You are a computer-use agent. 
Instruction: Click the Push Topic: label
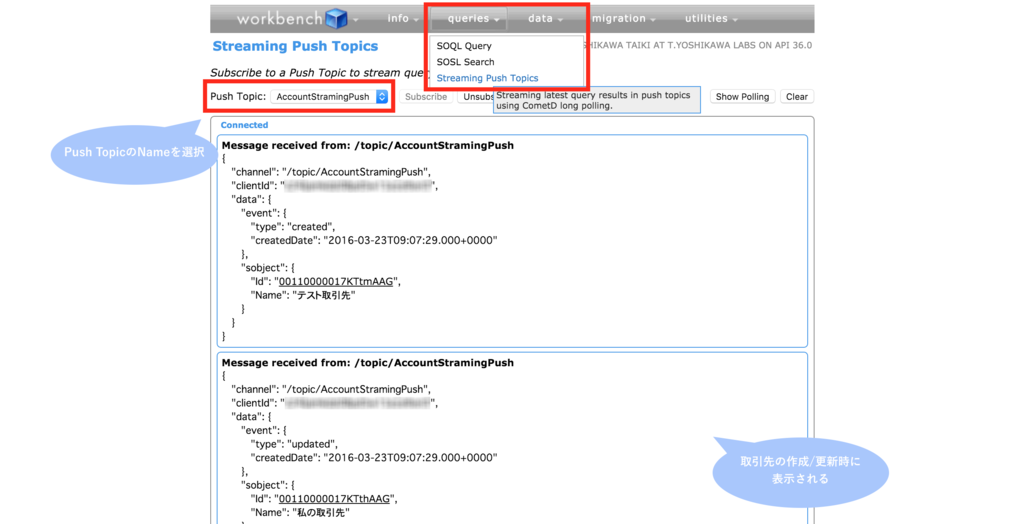point(238,97)
